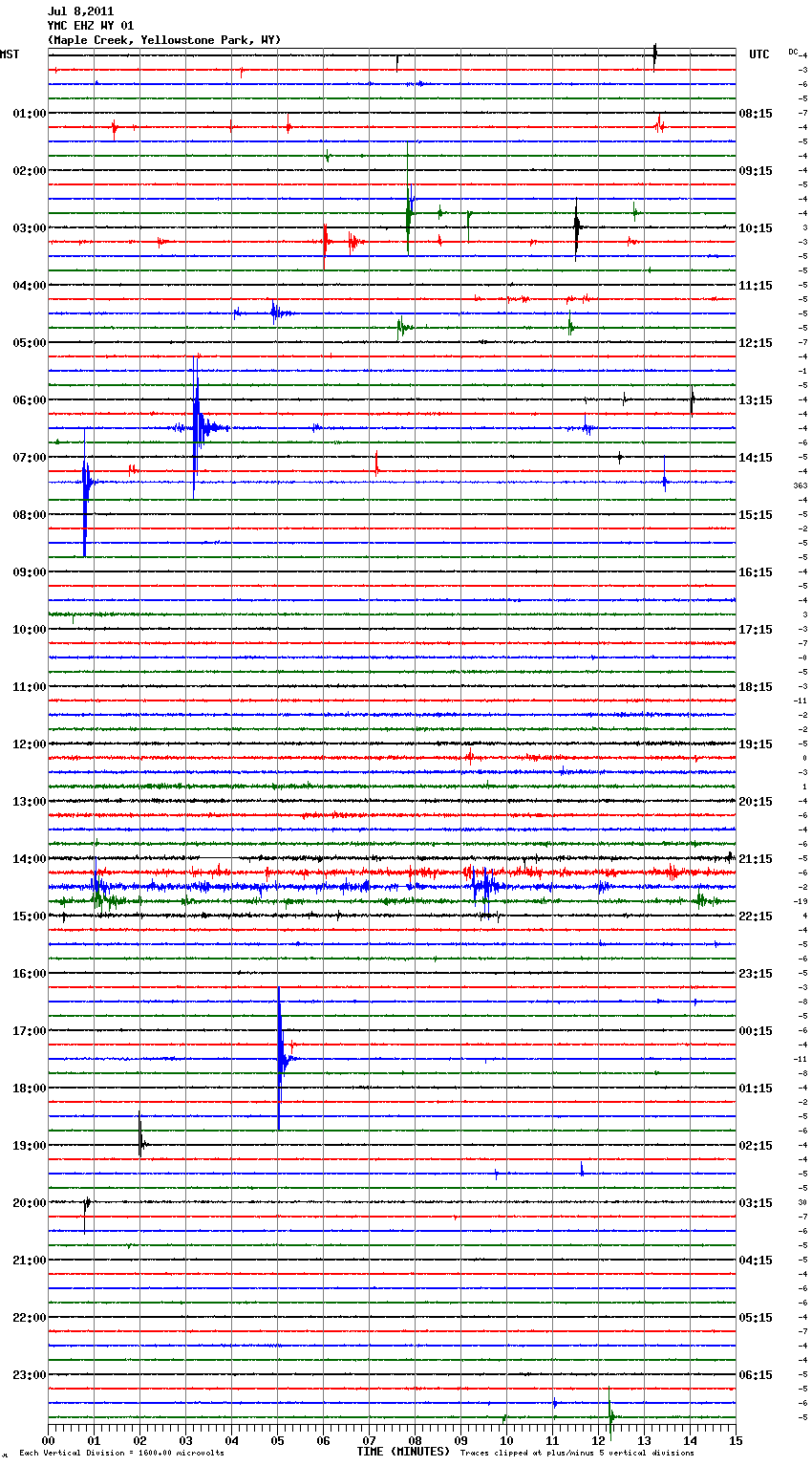Click bottom axis minute tick "03"
Screen dimensions: 812x1466
[x=185, y=1440]
